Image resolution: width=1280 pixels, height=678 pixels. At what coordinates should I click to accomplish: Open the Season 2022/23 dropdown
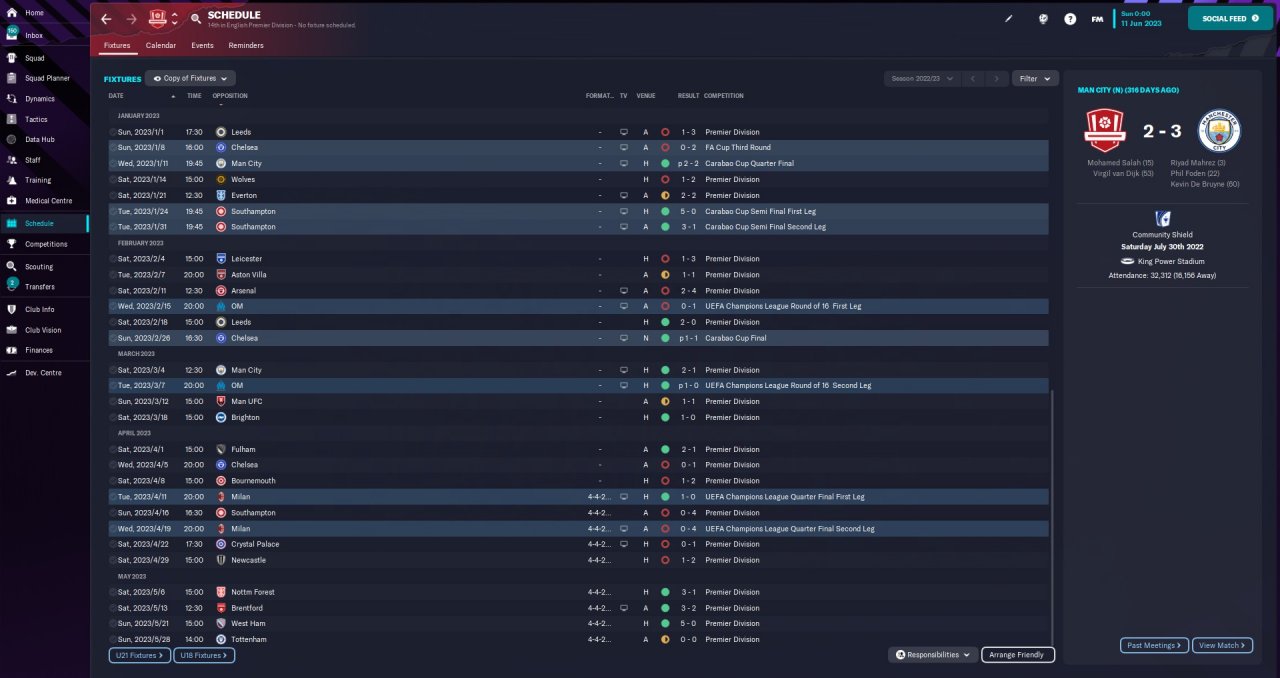click(x=922, y=78)
